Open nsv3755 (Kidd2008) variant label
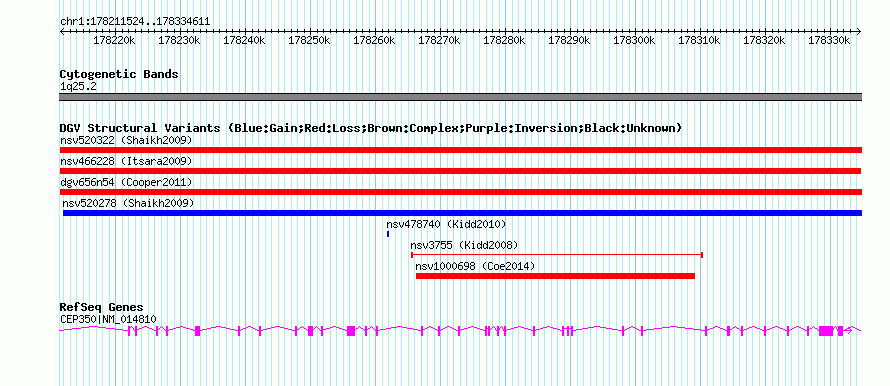Viewport: 890px width, 386px height. pyautogui.click(x=464, y=245)
